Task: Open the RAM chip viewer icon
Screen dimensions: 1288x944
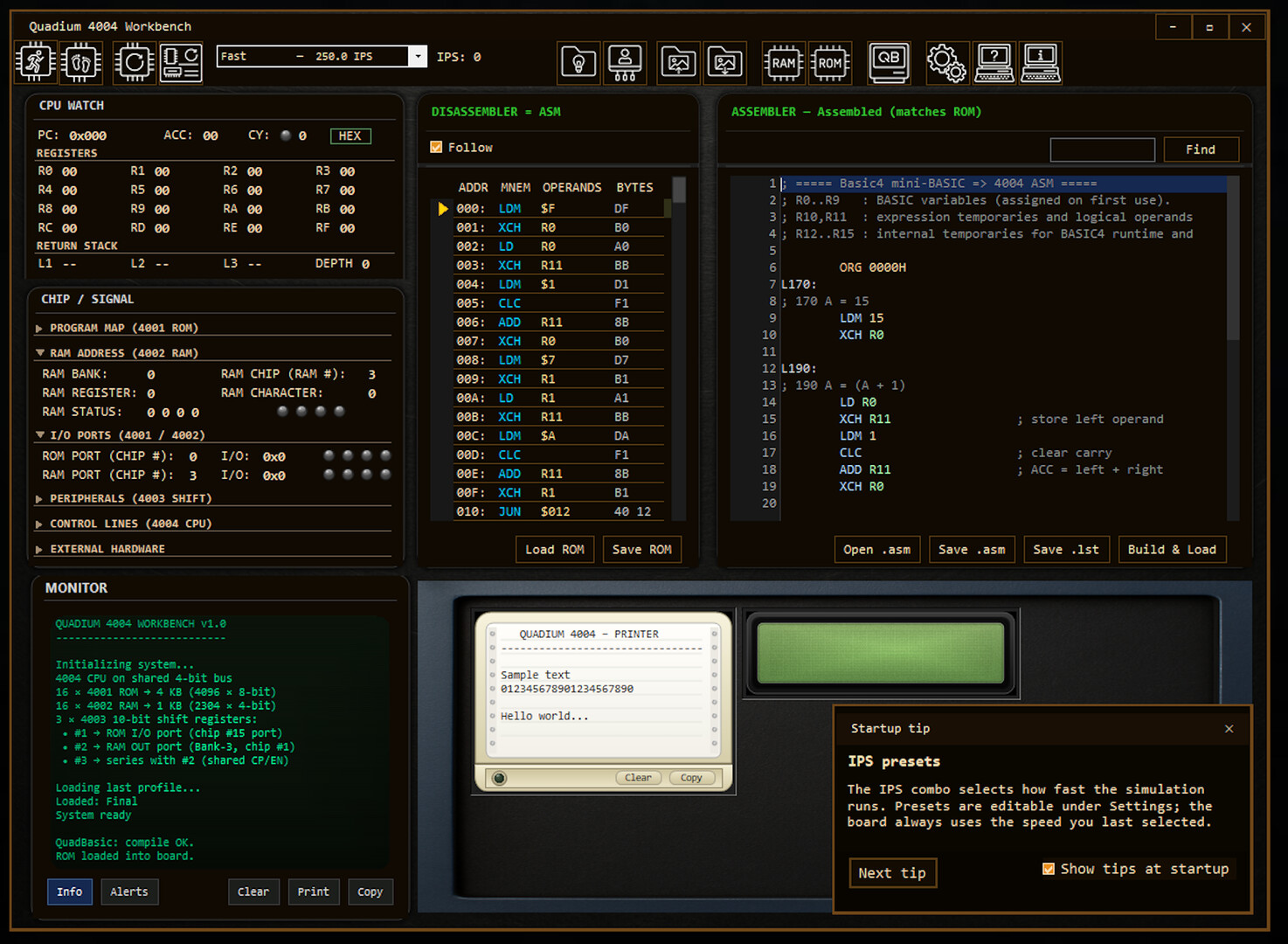Action: pos(783,63)
